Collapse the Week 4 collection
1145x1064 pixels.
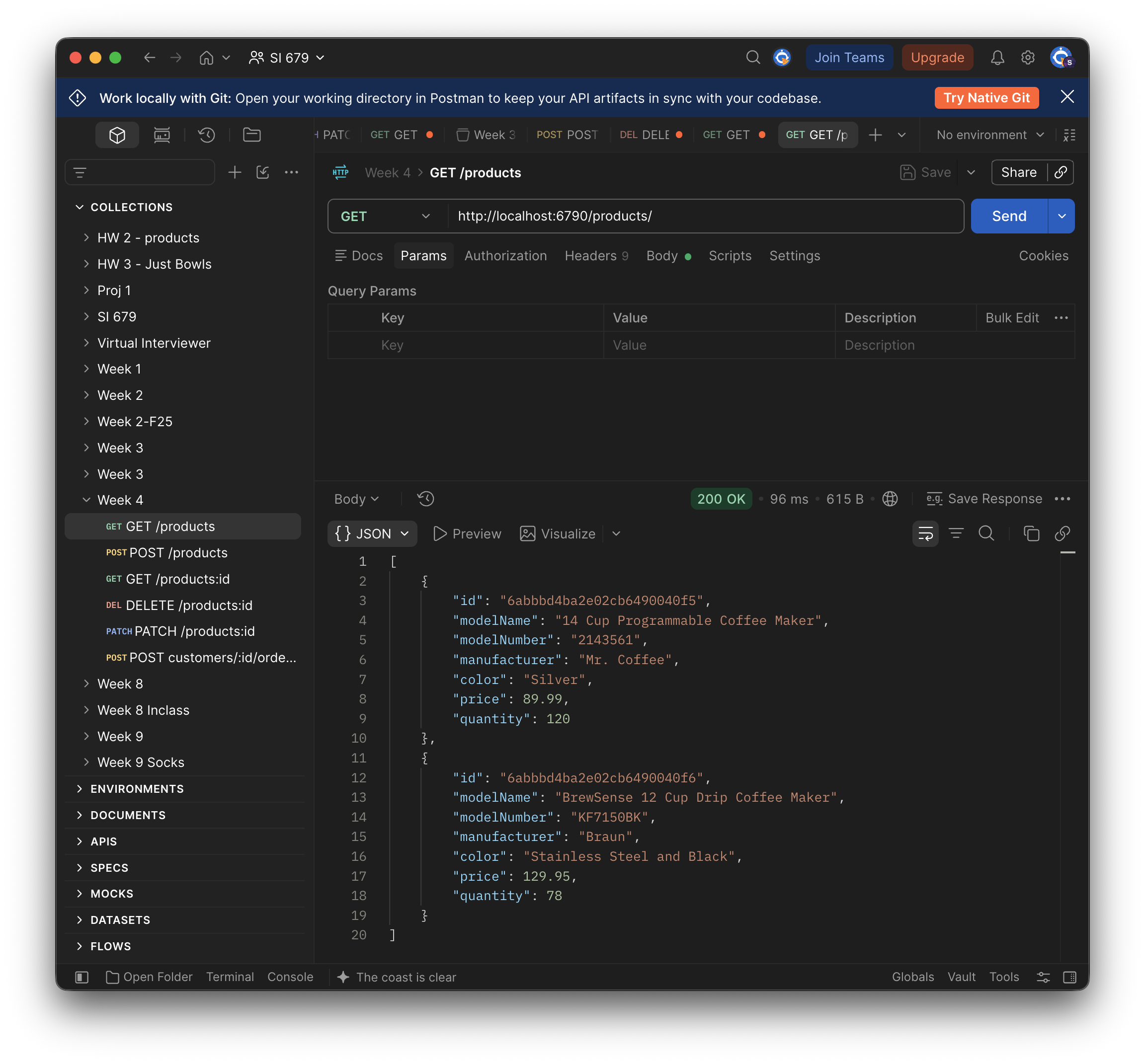click(86, 500)
